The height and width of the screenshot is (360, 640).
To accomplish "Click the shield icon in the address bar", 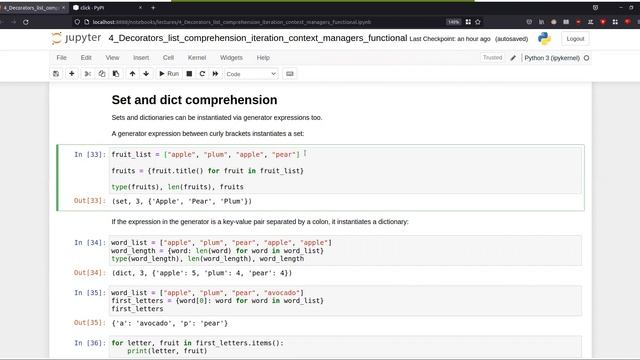I will pyautogui.click(x=77, y=22).
